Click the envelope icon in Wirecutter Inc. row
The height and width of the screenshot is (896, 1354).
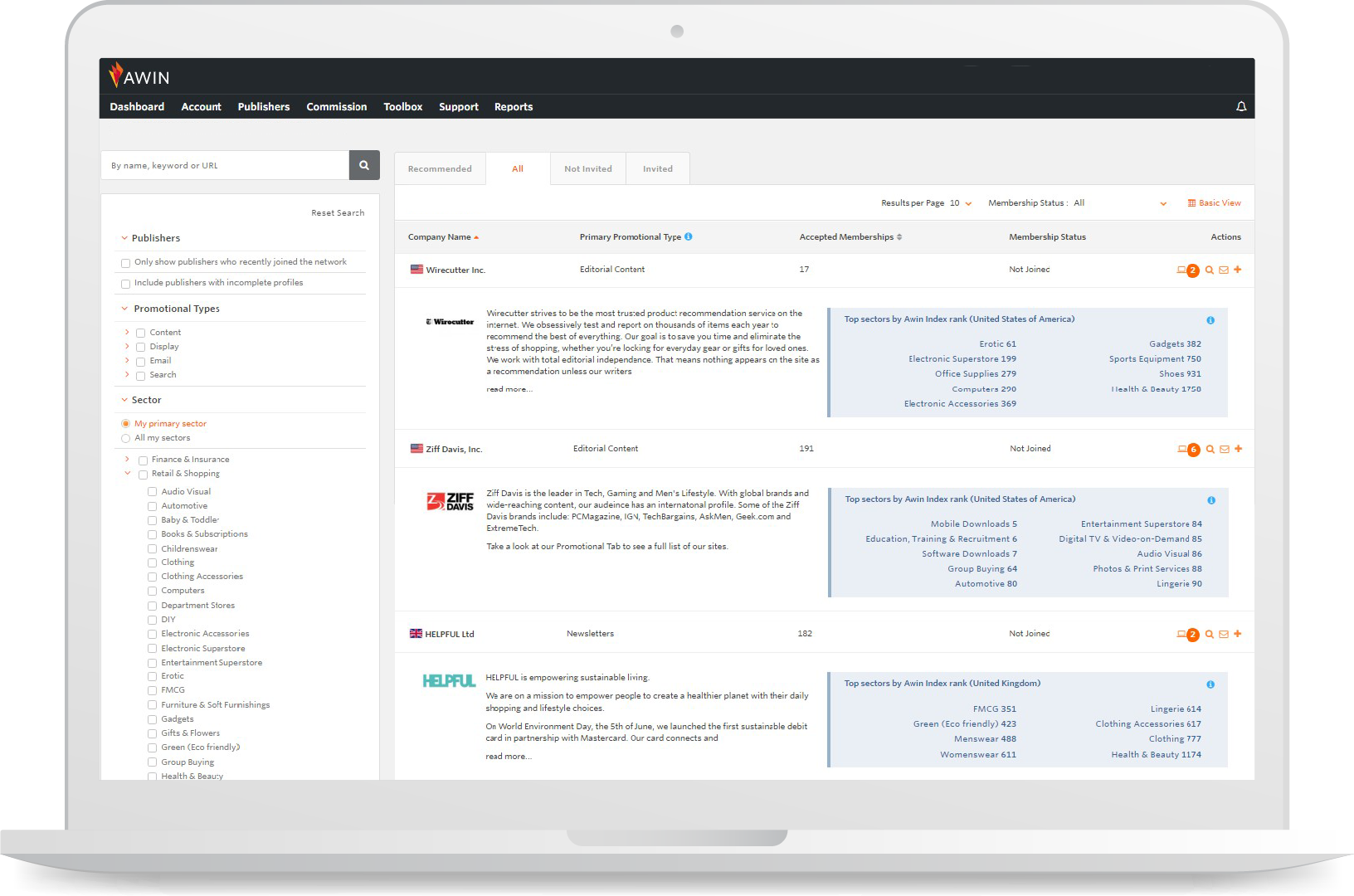click(x=1224, y=270)
